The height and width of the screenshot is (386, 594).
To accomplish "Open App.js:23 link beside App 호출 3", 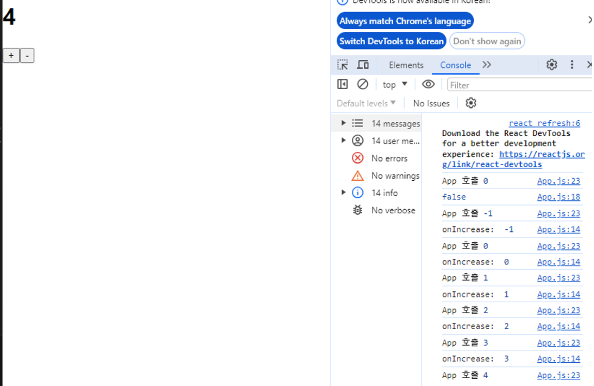I will [x=558, y=343].
